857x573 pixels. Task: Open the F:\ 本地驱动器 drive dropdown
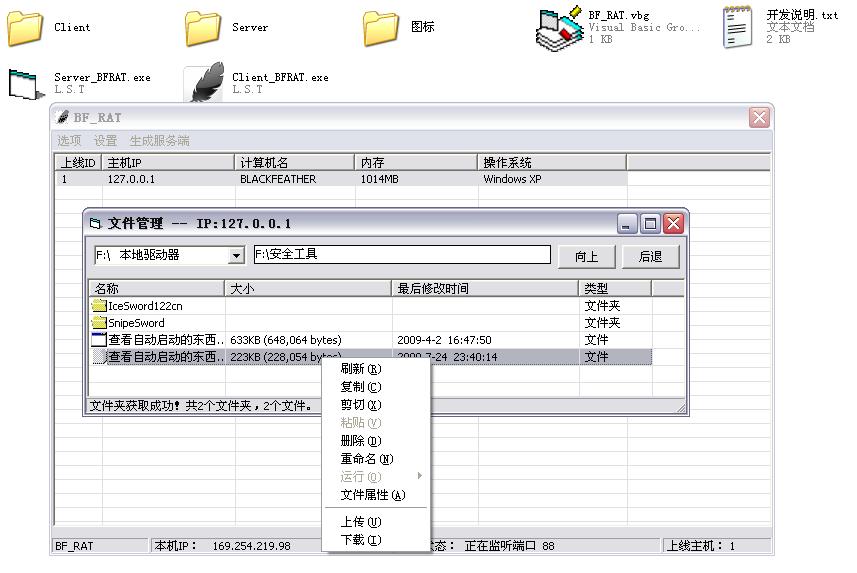click(x=236, y=255)
